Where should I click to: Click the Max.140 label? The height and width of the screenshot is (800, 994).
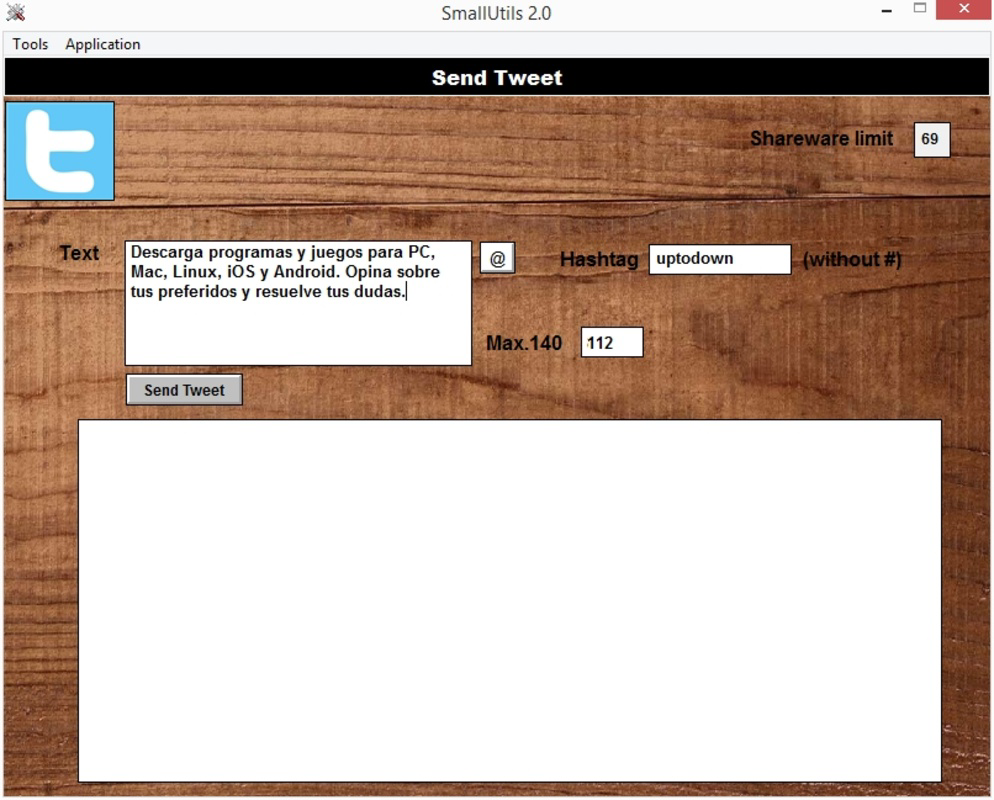coord(524,343)
